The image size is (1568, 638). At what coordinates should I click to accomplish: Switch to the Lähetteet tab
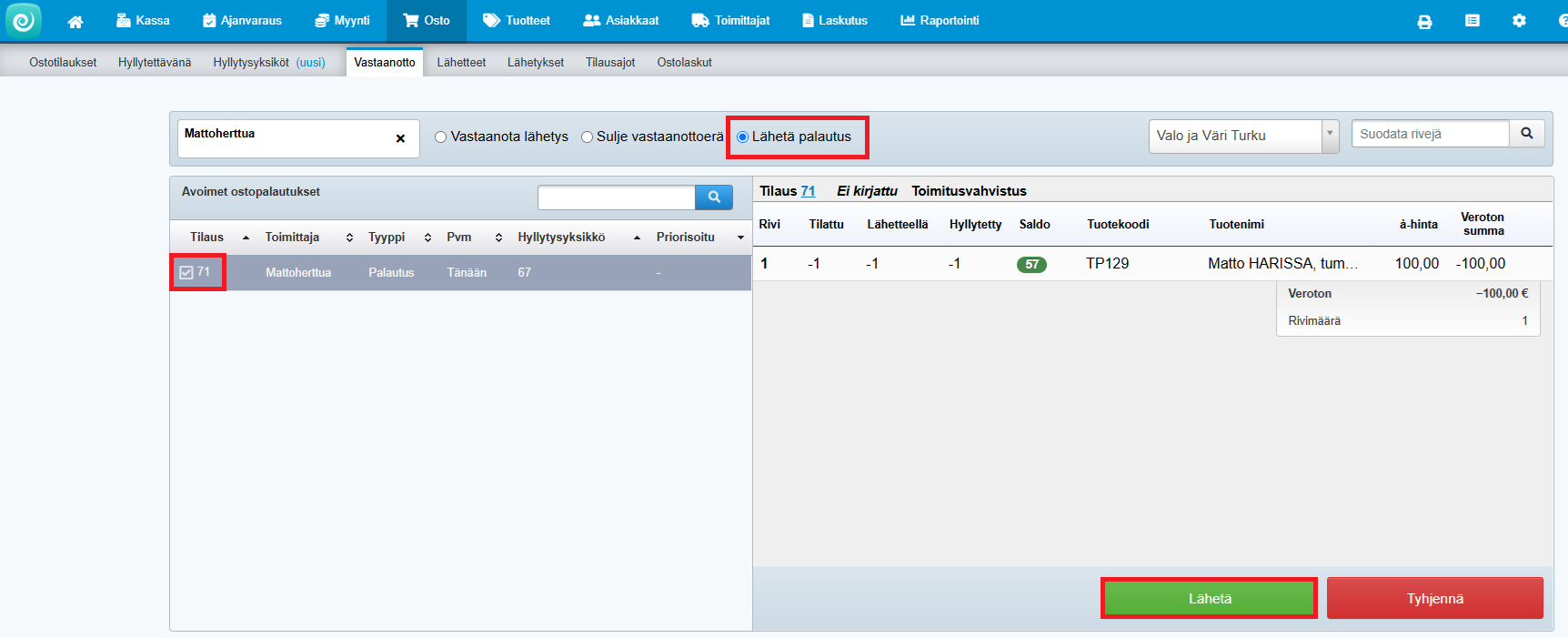pyautogui.click(x=461, y=62)
